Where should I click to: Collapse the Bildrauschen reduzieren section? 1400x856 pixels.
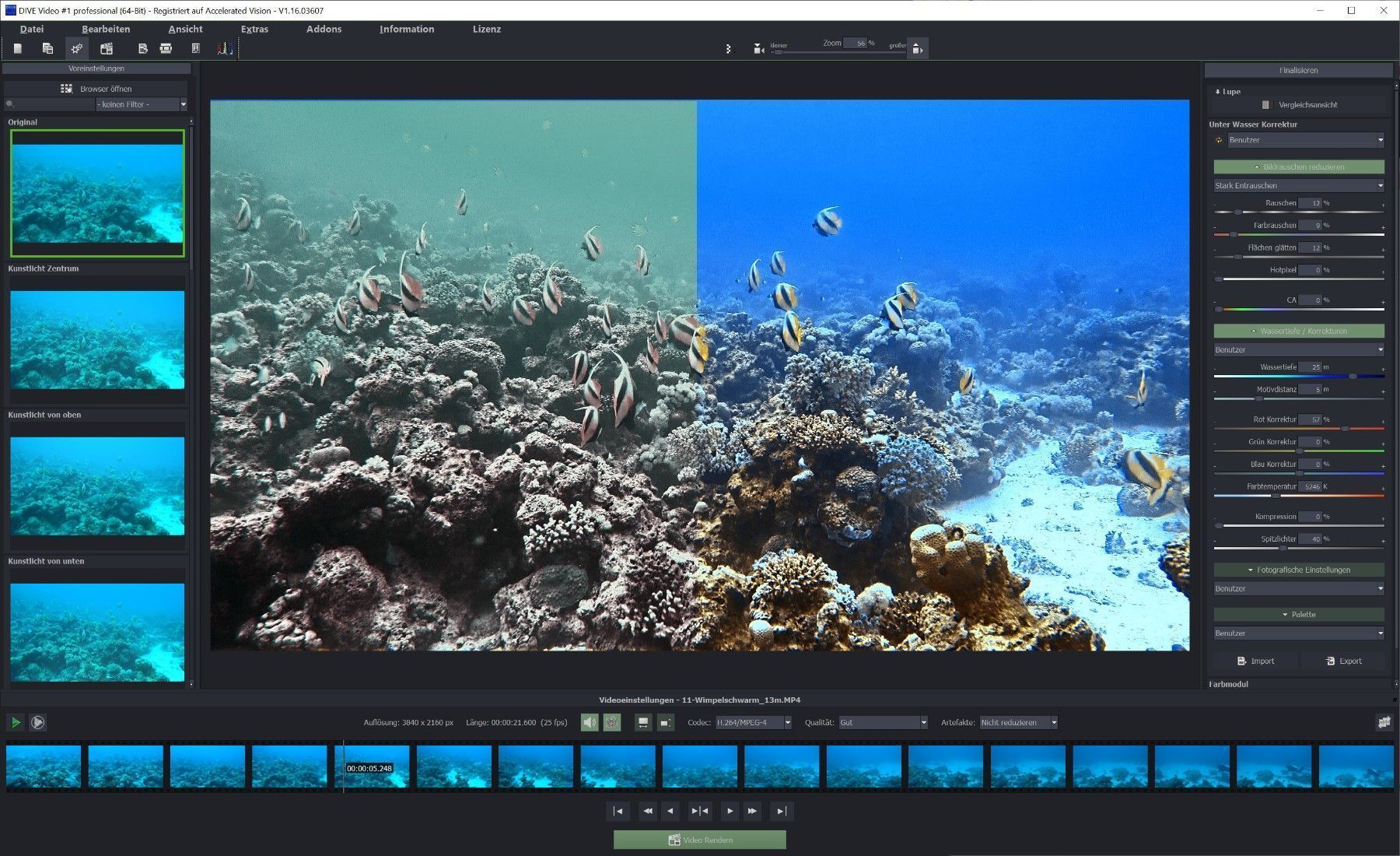1298,167
